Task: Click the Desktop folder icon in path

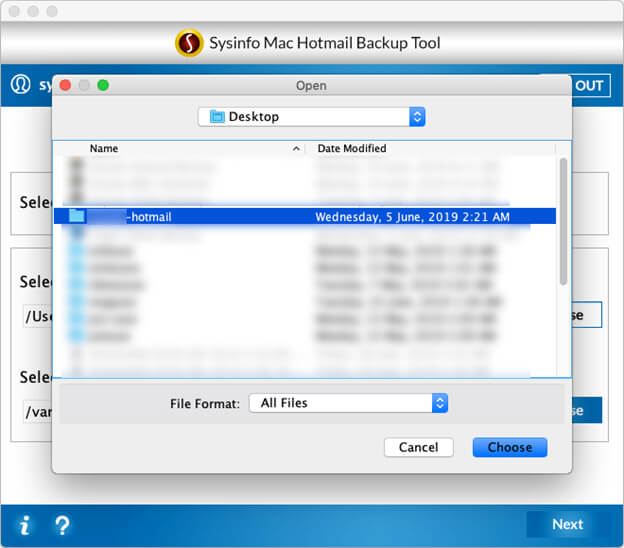Action: click(x=217, y=117)
